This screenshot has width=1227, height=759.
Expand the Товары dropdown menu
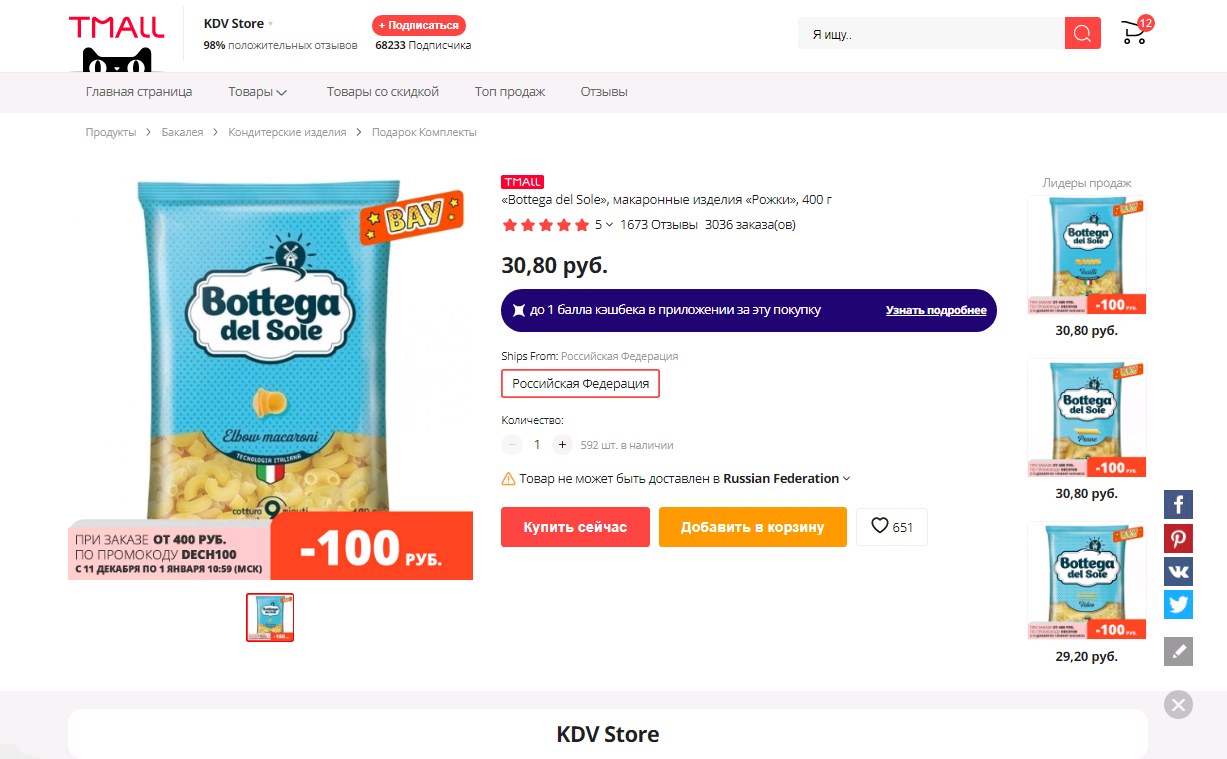pos(257,92)
